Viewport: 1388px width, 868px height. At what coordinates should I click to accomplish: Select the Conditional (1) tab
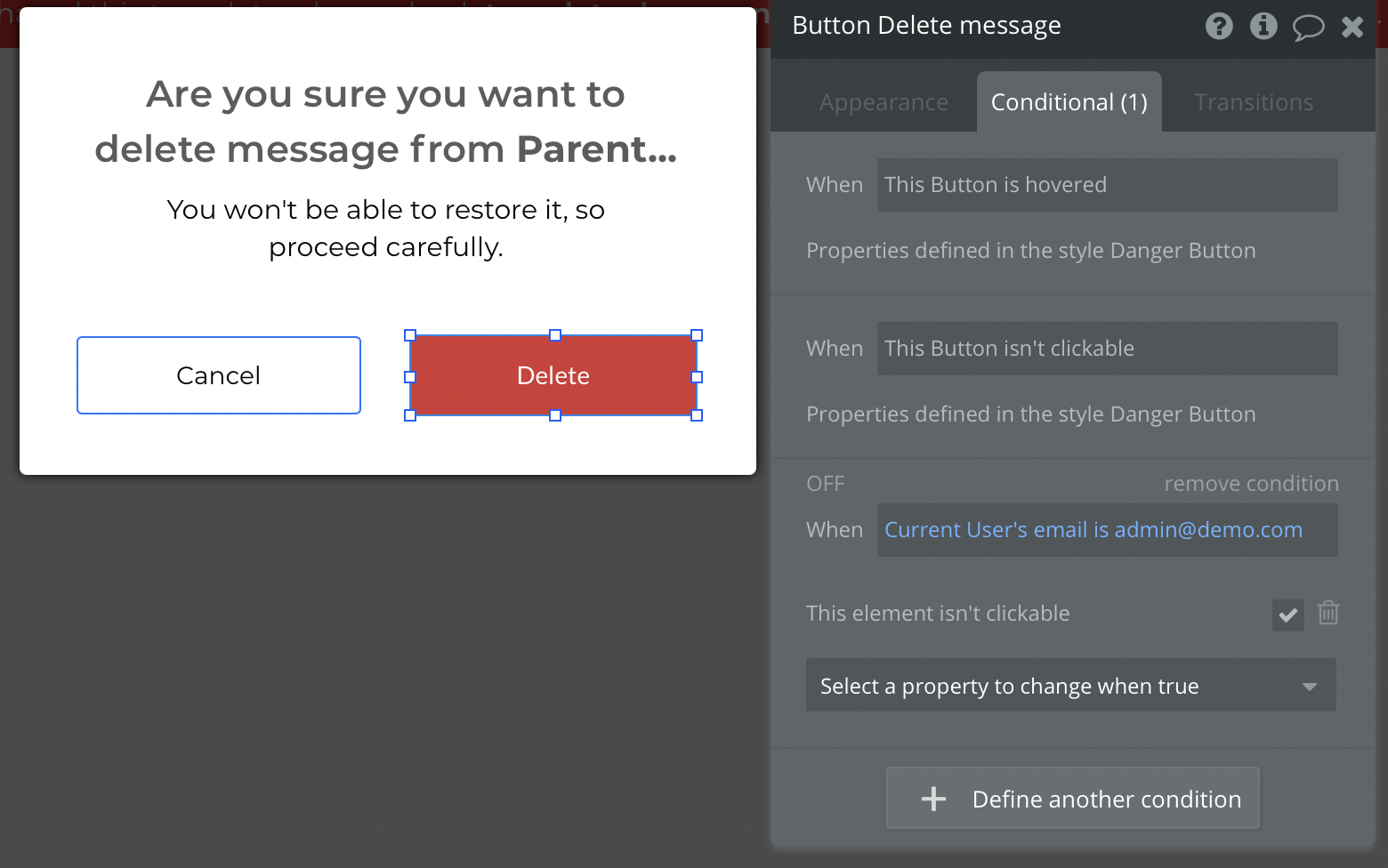pyautogui.click(x=1069, y=103)
